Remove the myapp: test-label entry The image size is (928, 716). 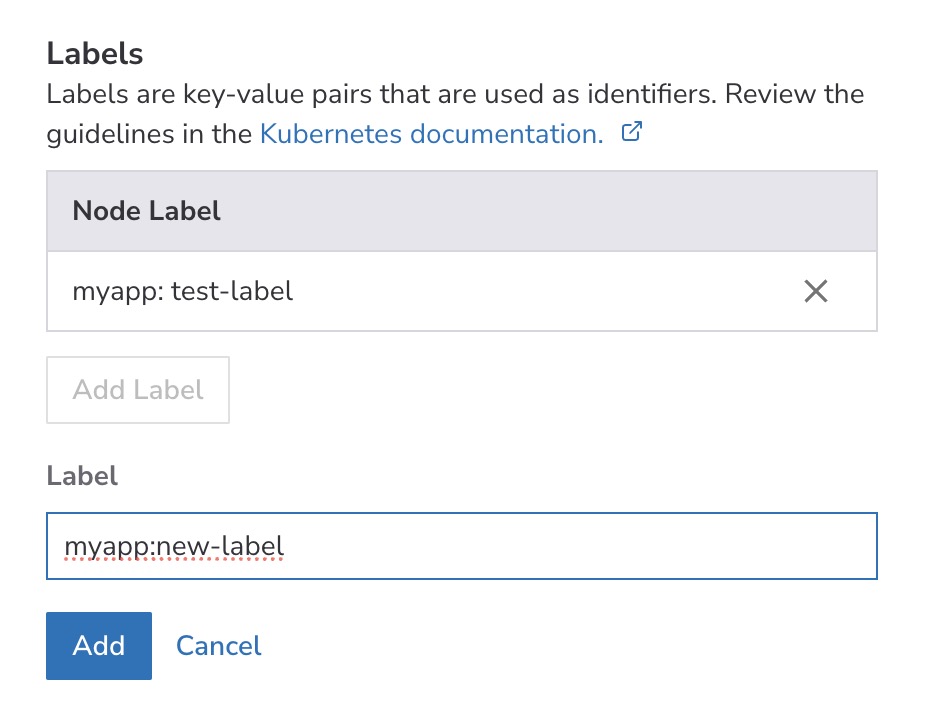point(816,291)
